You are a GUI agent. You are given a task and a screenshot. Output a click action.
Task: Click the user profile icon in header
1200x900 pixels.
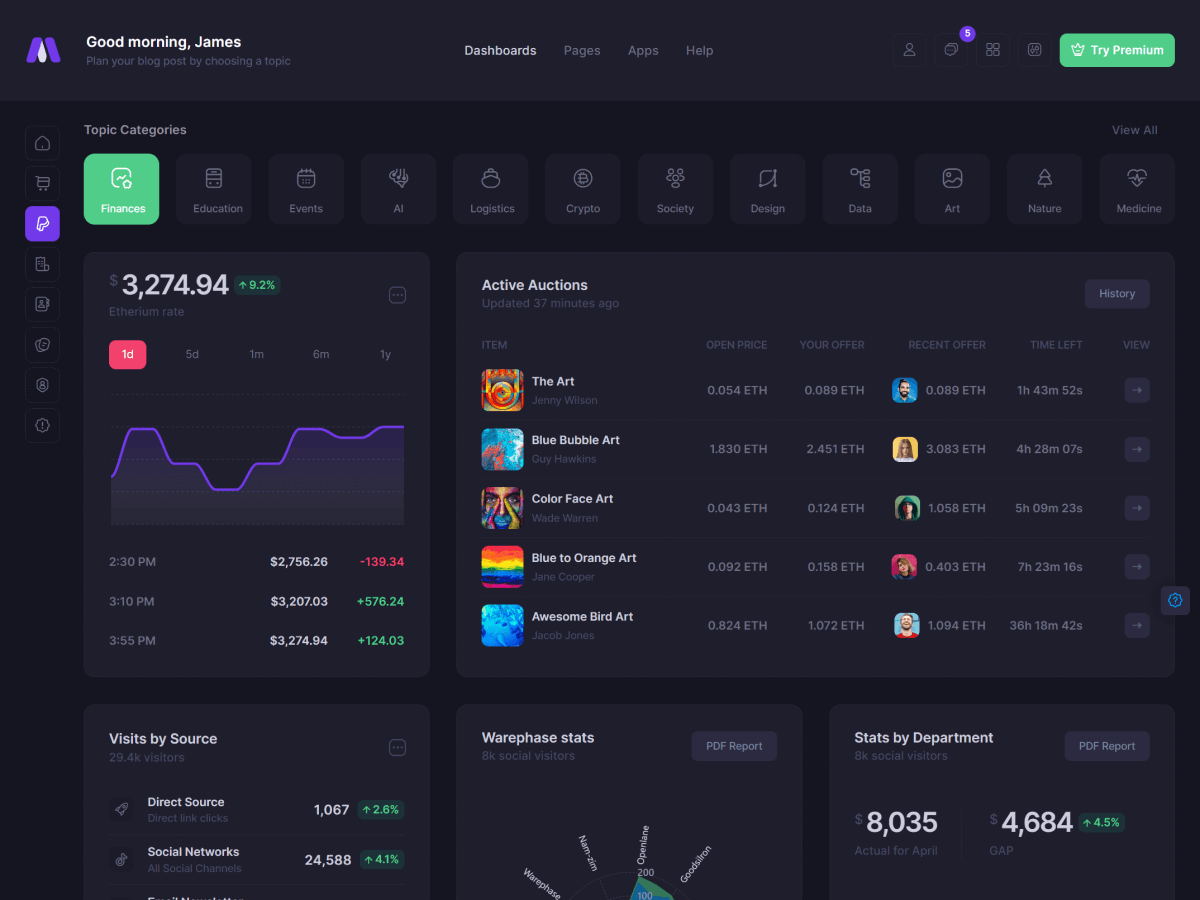[909, 50]
